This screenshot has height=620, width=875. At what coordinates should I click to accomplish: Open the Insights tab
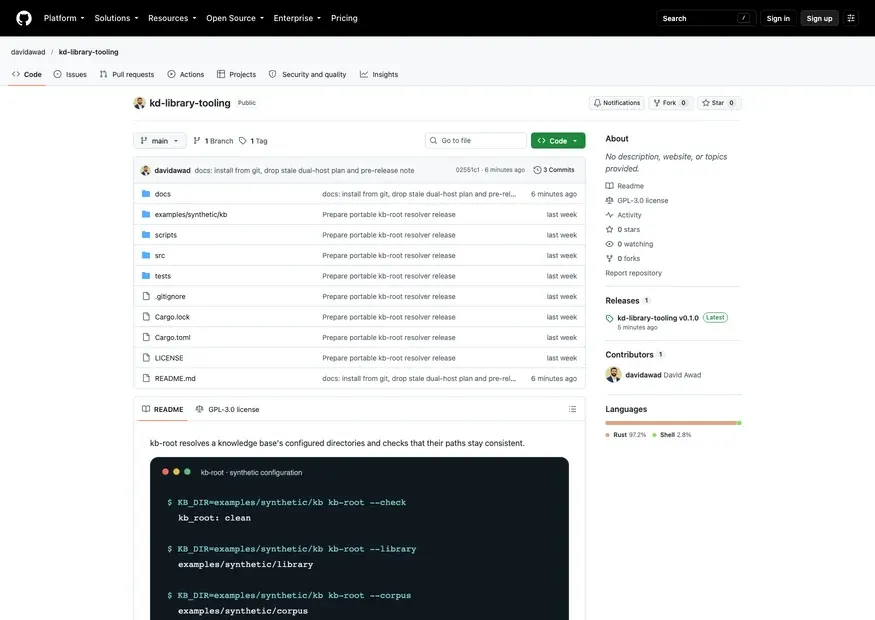tap(379, 74)
